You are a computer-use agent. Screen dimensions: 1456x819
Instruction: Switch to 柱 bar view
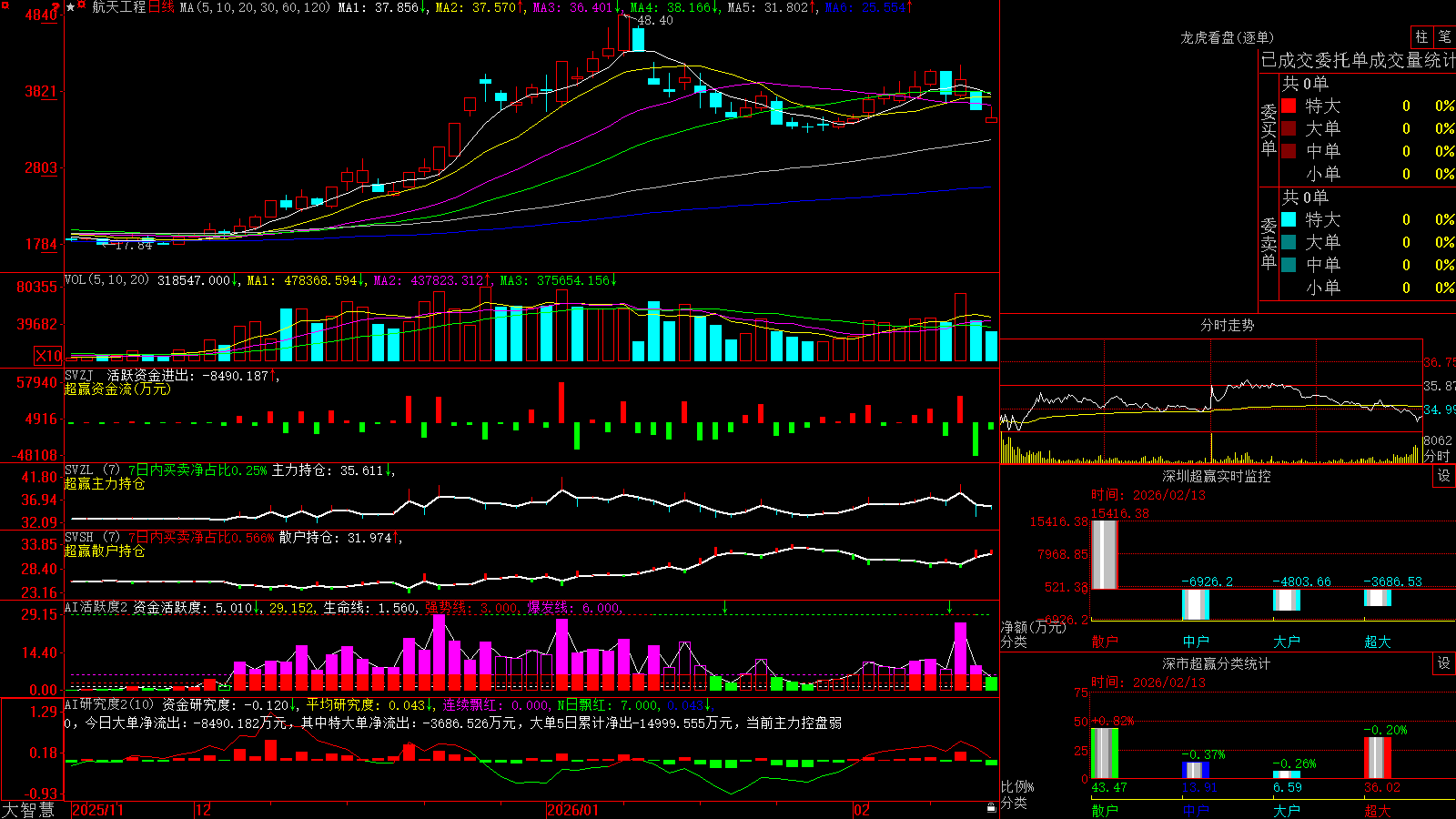(1421, 36)
